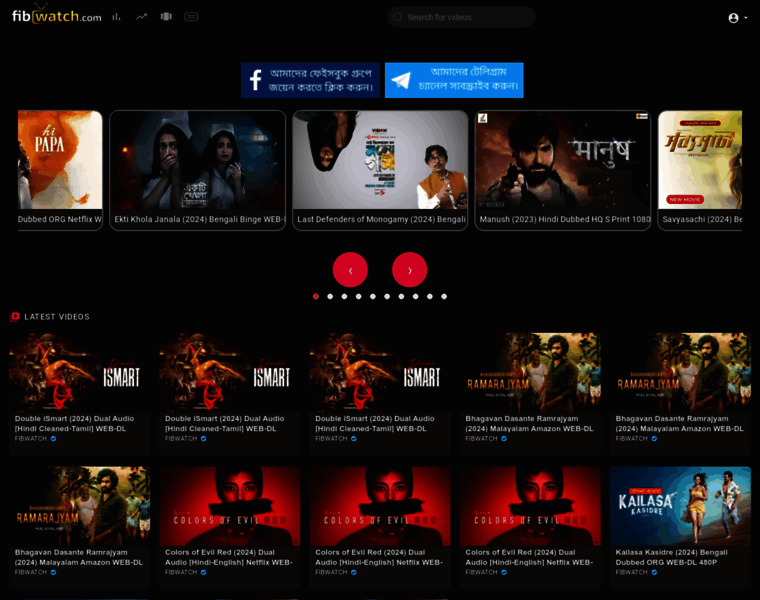The image size is (760, 600).
Task: Click the red play icon beside Latest Videos
Action: [x=15, y=316]
